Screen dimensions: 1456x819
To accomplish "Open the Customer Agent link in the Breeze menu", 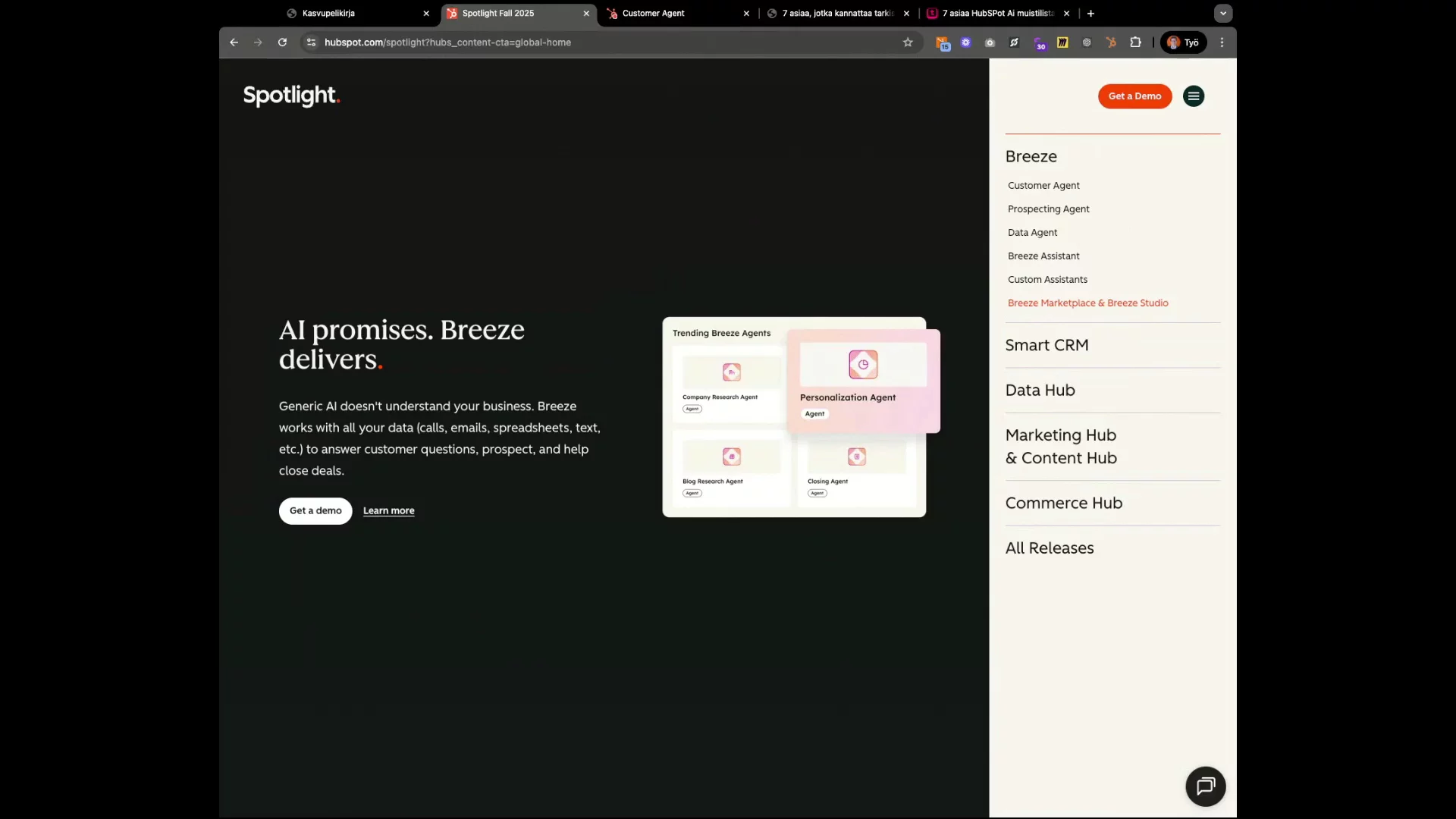I will [x=1043, y=186].
